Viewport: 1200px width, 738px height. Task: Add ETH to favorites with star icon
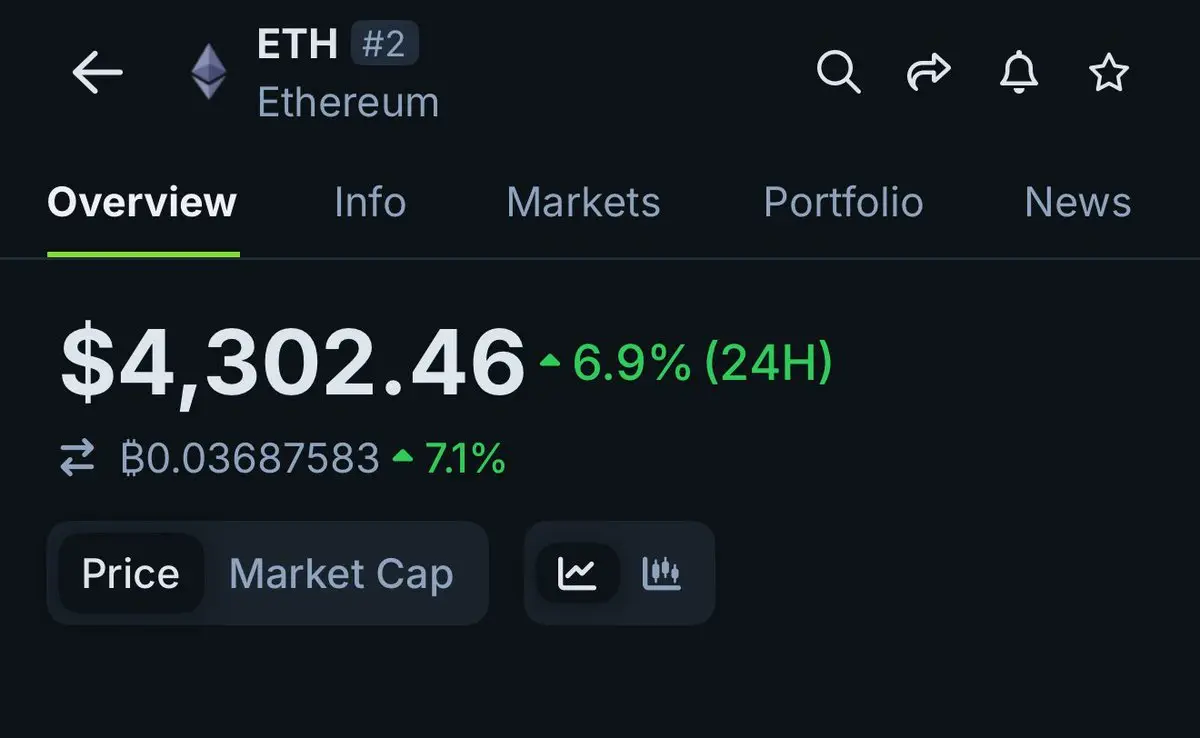(1108, 73)
